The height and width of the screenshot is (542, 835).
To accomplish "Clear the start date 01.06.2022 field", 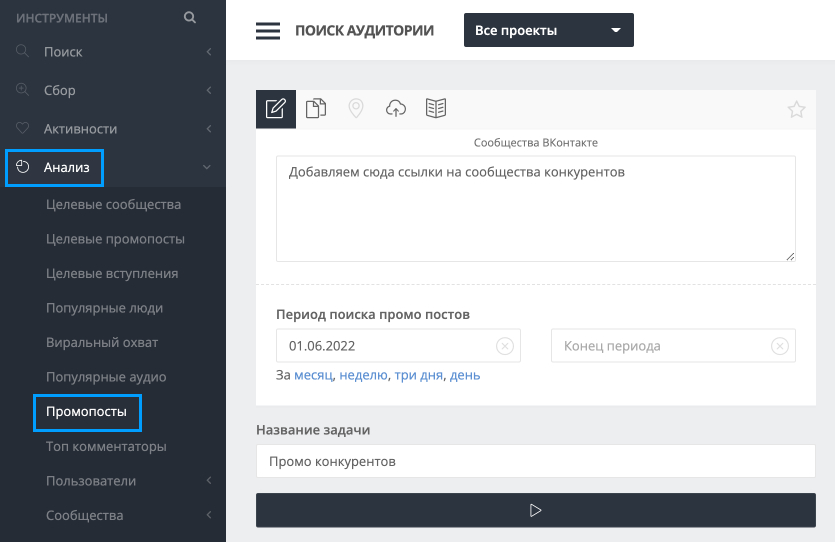I will [505, 346].
